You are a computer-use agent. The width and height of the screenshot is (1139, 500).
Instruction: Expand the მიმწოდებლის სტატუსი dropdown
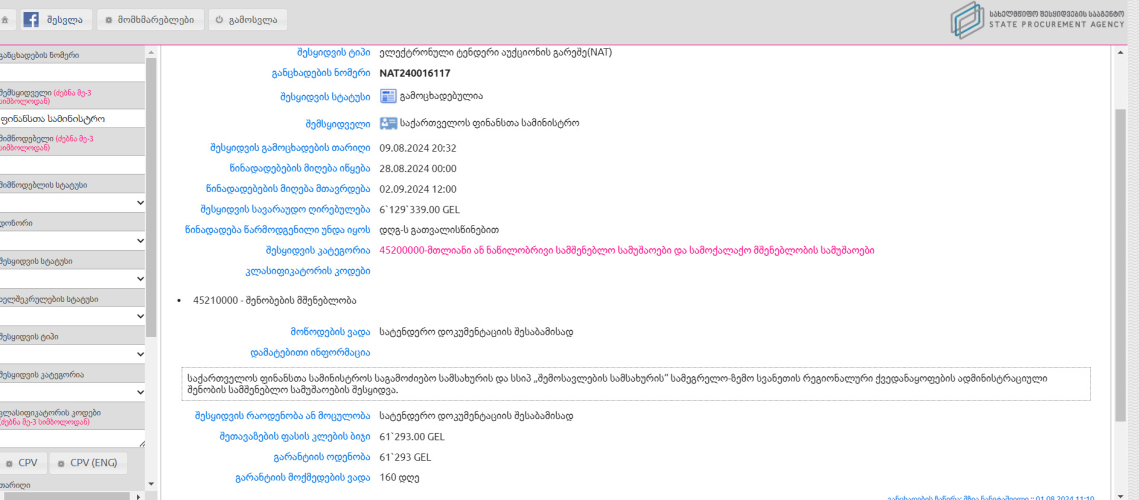(x=72, y=203)
